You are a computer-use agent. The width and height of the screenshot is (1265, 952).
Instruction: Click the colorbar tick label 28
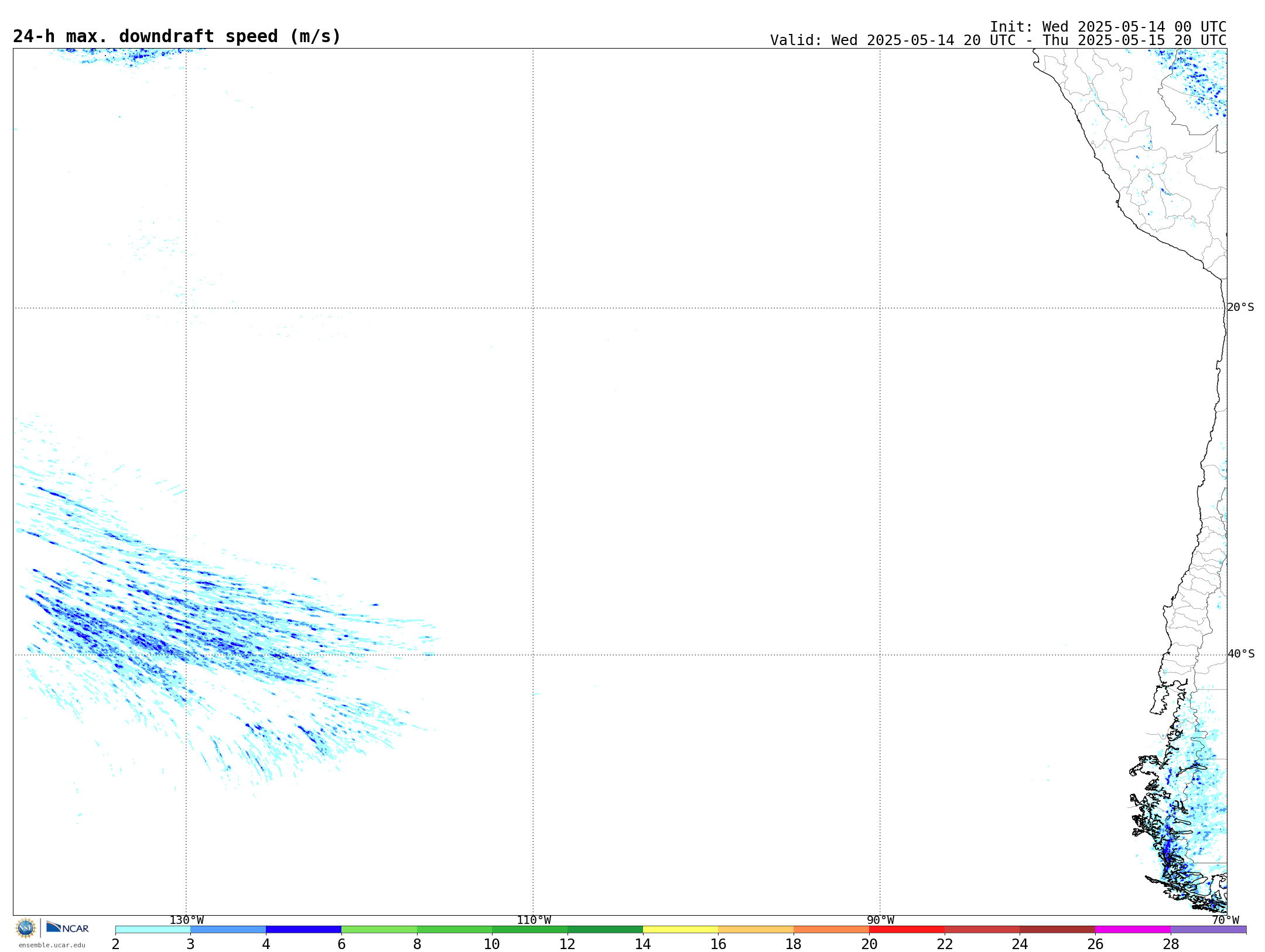(1171, 944)
